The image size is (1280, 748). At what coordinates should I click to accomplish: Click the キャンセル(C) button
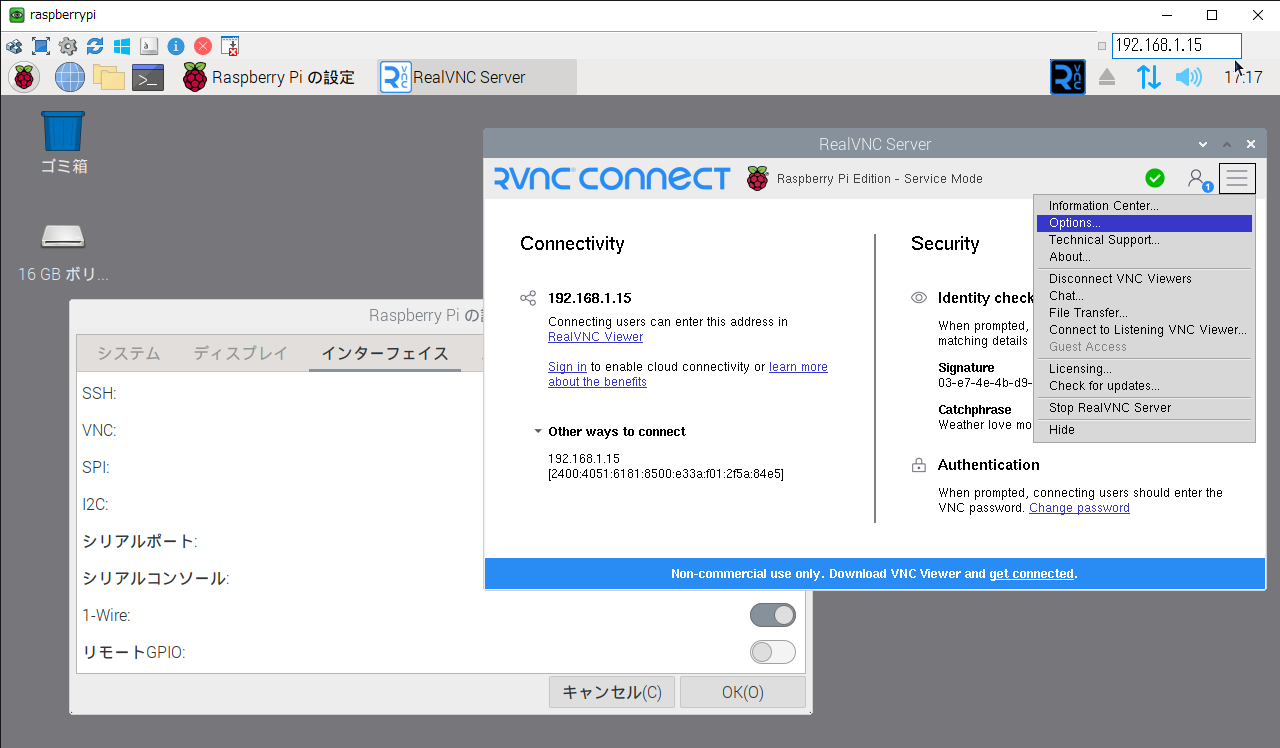coord(612,692)
